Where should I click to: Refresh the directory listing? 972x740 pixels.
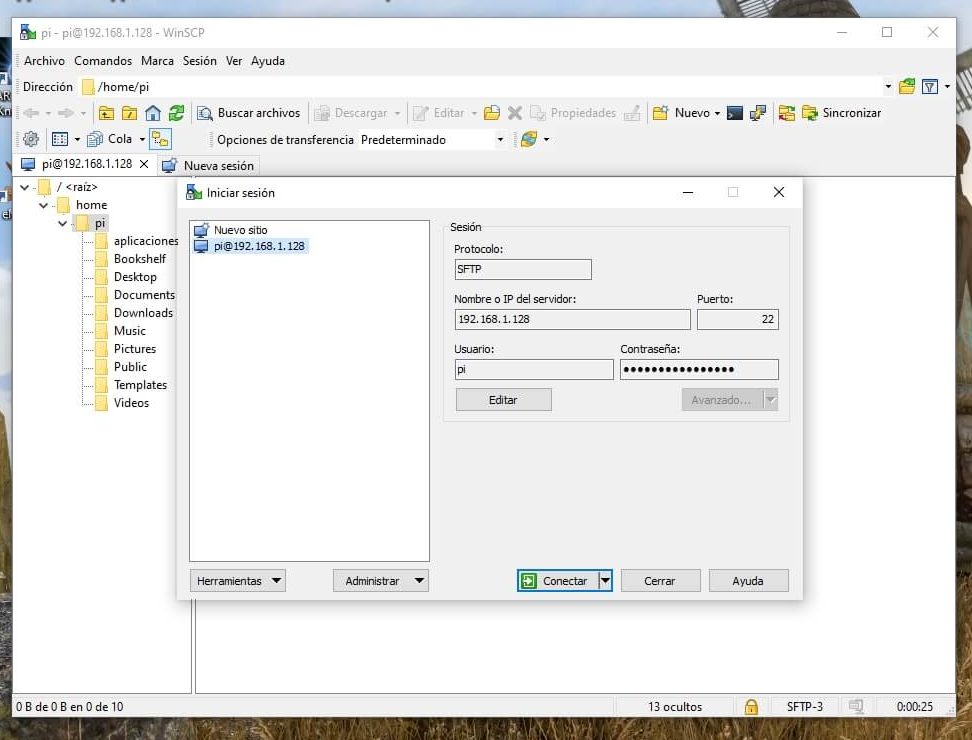tap(176, 113)
